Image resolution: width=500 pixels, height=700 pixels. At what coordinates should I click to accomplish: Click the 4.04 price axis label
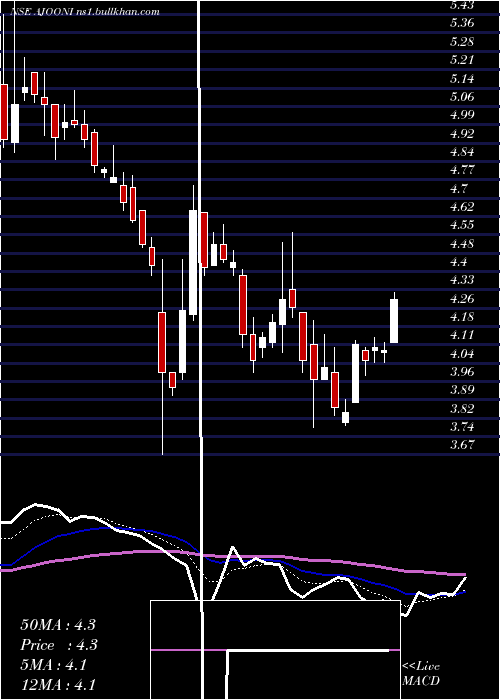(x=462, y=354)
